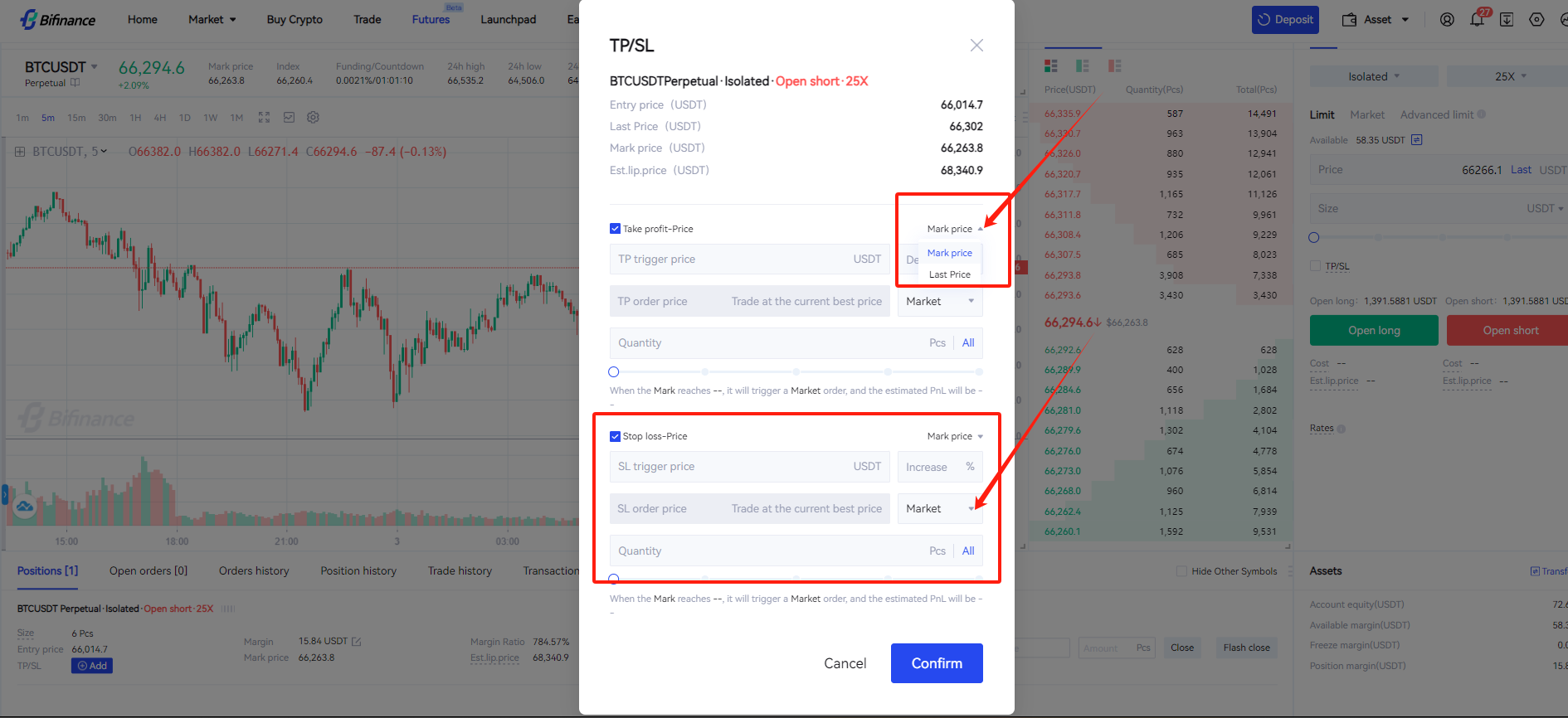Screen dimensions: 1568x718
Task: Open the Buy Crypto menu
Action: 295,20
